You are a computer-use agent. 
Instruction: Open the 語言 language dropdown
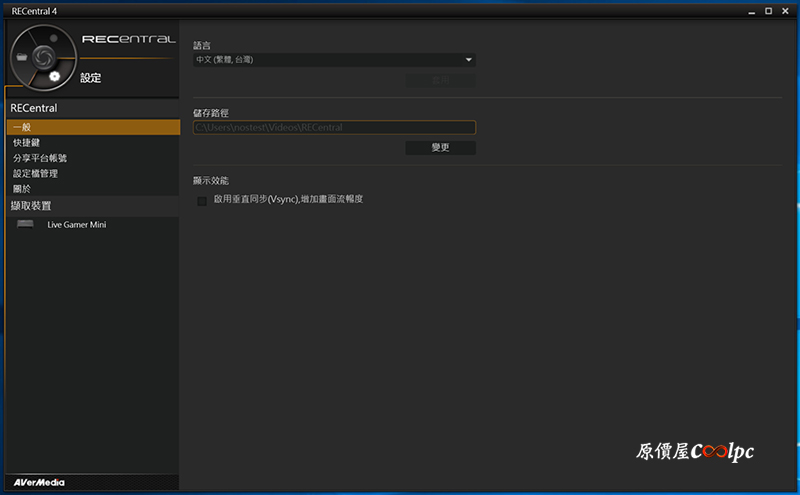tap(334, 60)
